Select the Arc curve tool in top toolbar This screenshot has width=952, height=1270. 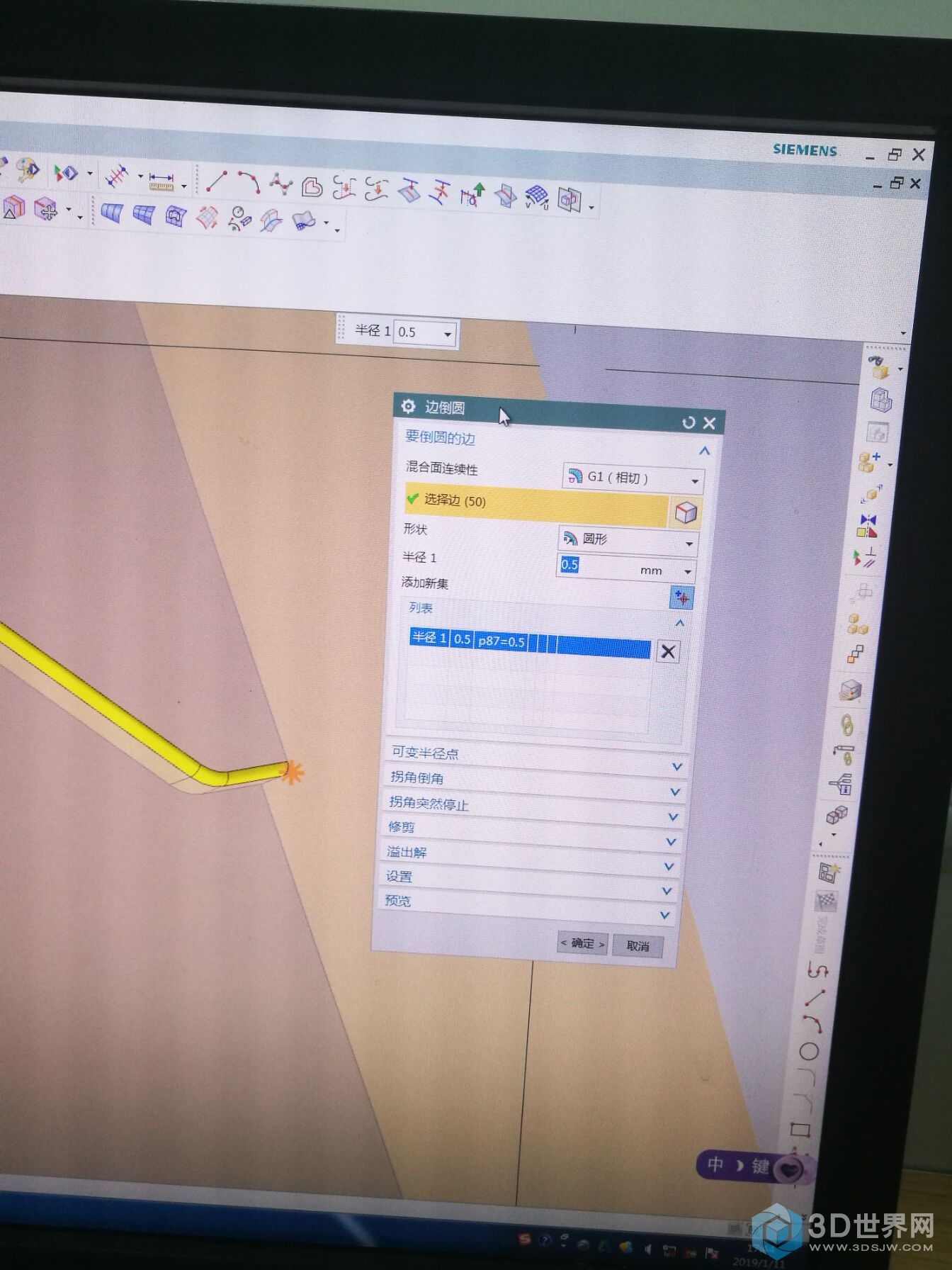point(249,182)
